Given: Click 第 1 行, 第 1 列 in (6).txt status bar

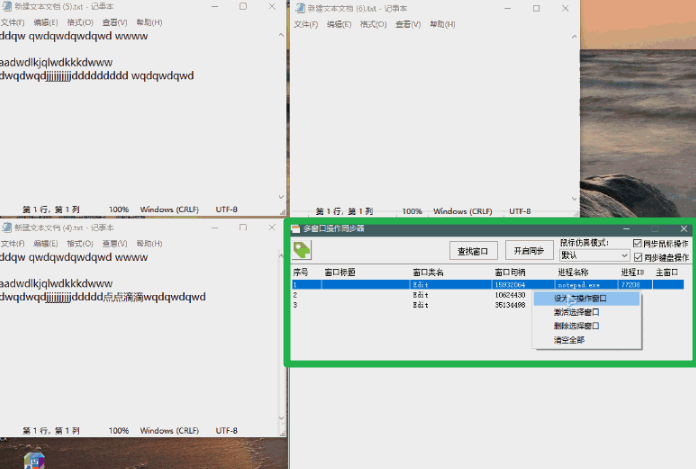Looking at the screenshot, I should [x=344, y=211].
